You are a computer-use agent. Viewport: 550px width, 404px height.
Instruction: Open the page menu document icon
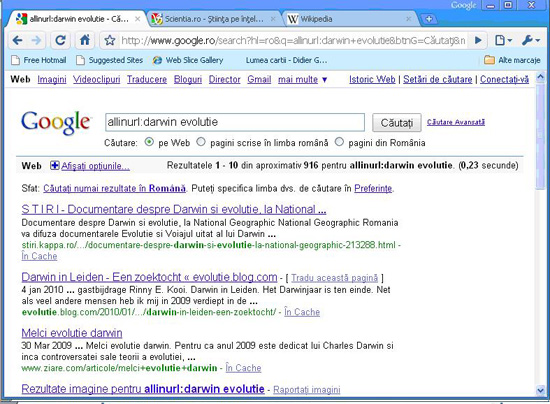point(503,41)
